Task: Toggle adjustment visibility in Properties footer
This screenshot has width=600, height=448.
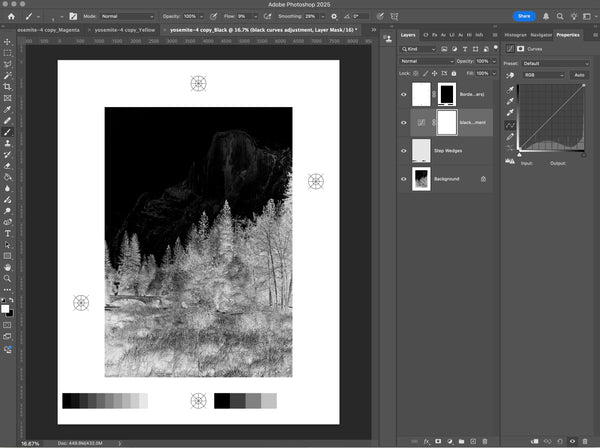Action: pyautogui.click(x=572, y=441)
